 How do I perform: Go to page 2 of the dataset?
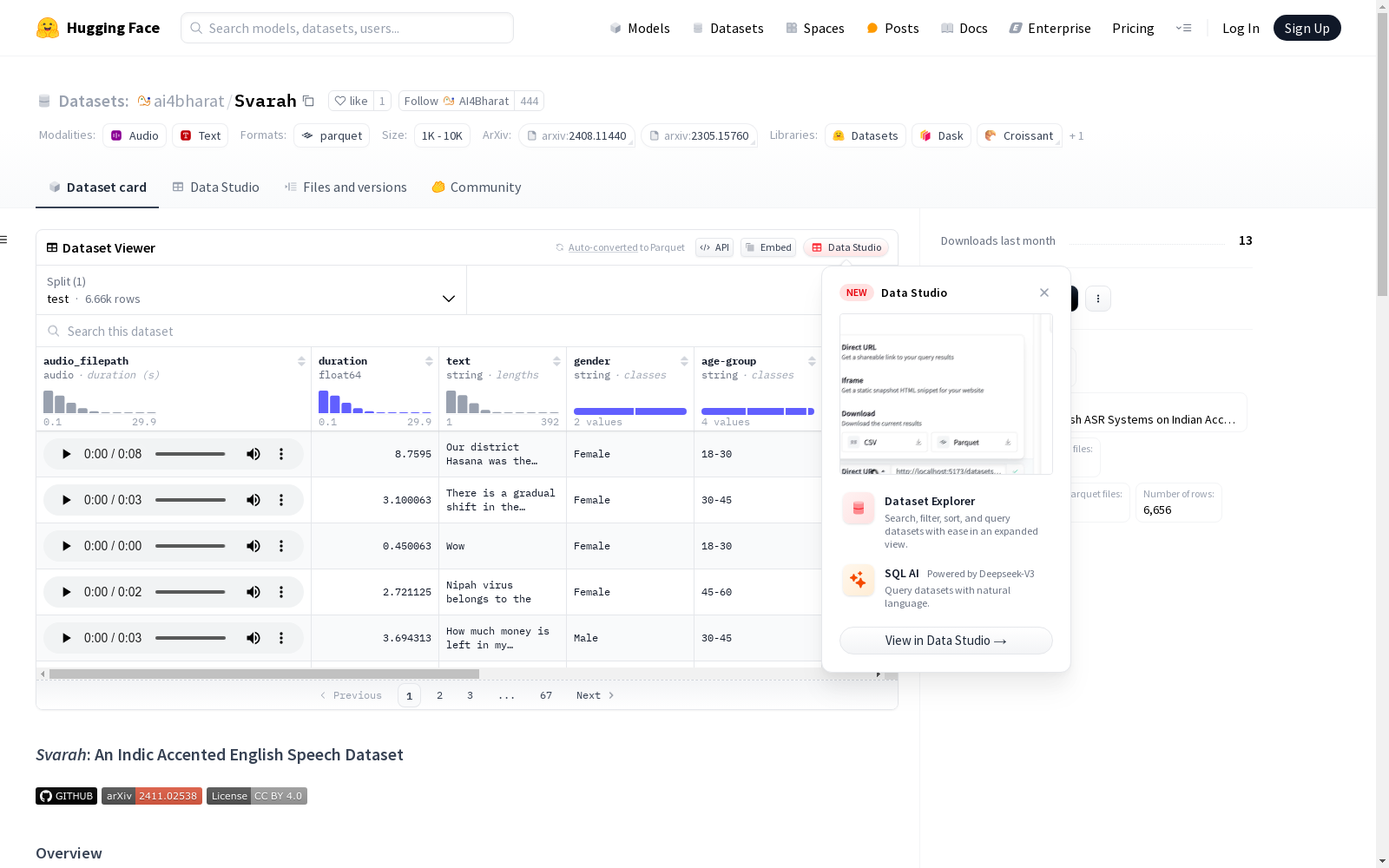pos(440,695)
